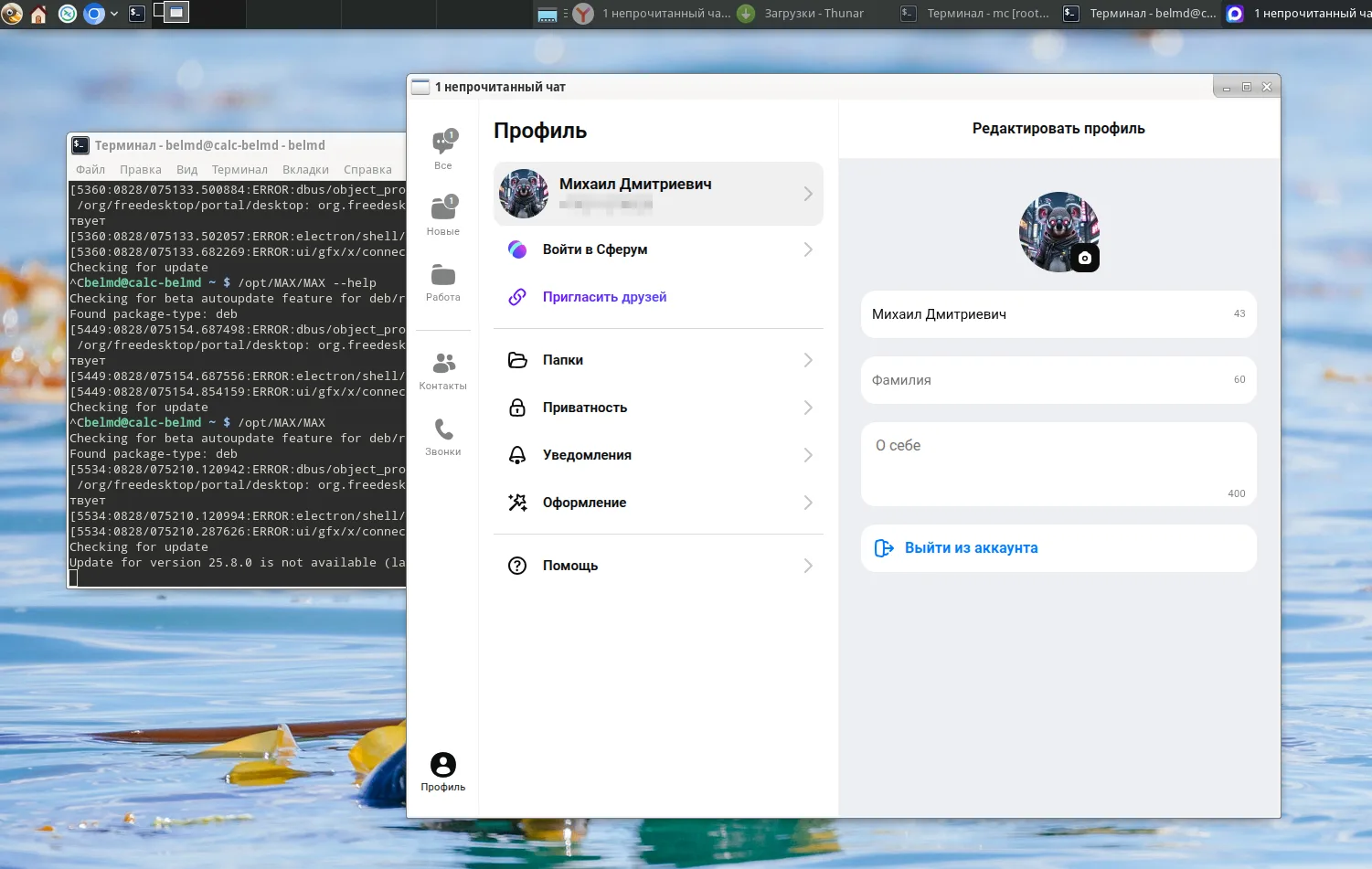
Task: Open the "Файл" menu in the terminal
Action: point(89,169)
